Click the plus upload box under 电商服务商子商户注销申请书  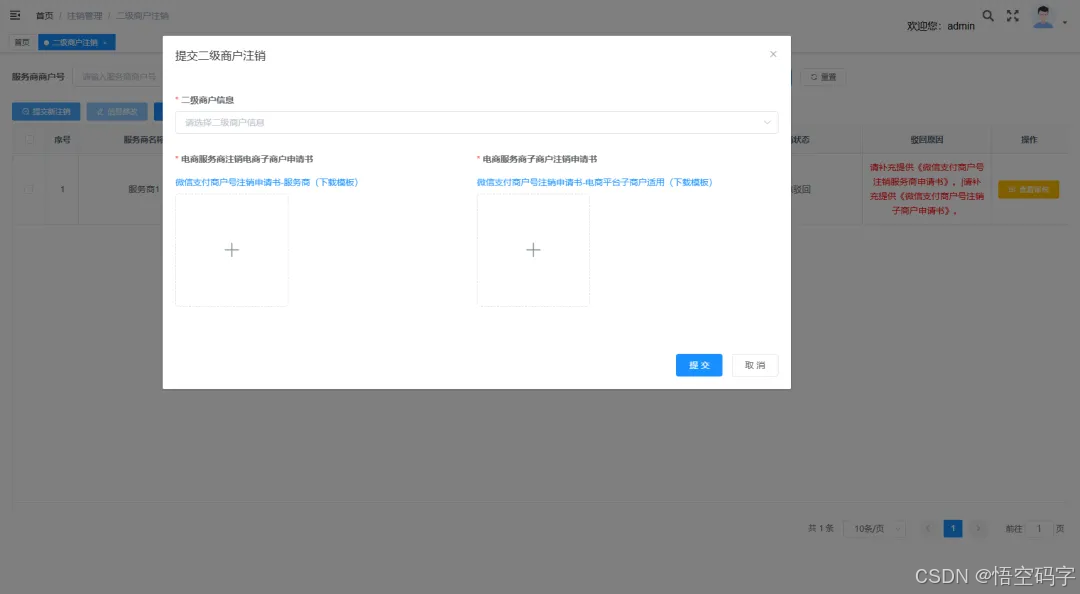(533, 249)
